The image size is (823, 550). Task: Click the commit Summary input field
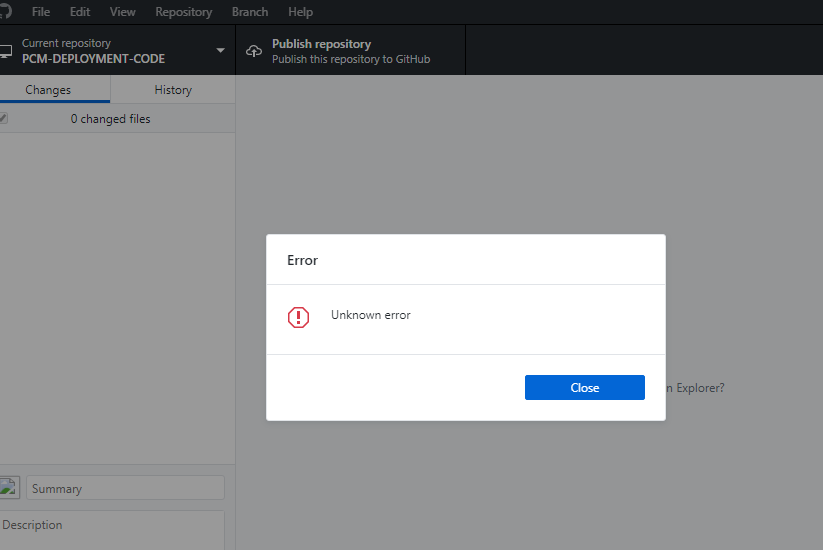[125, 488]
